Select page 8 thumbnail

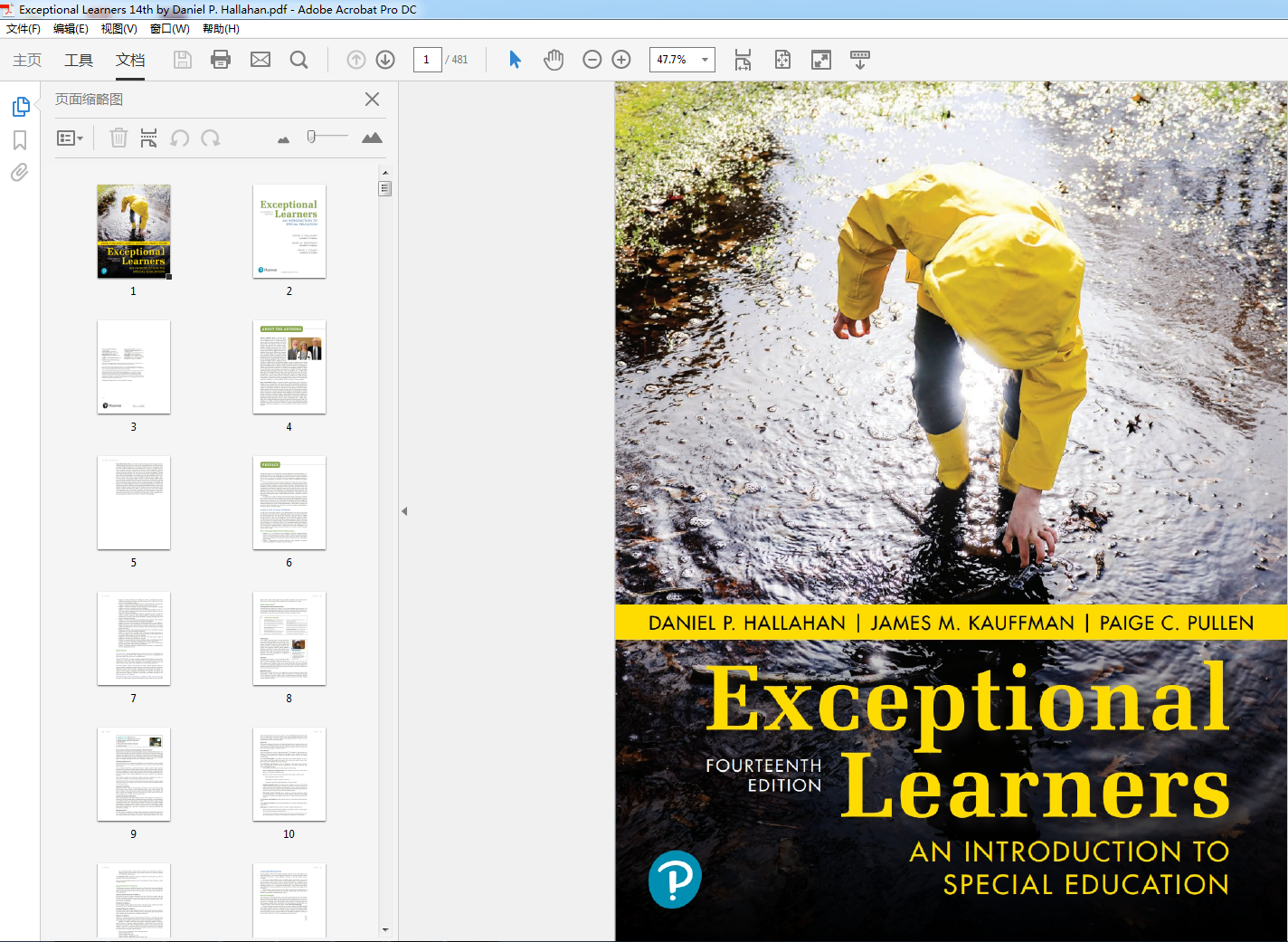pos(289,639)
